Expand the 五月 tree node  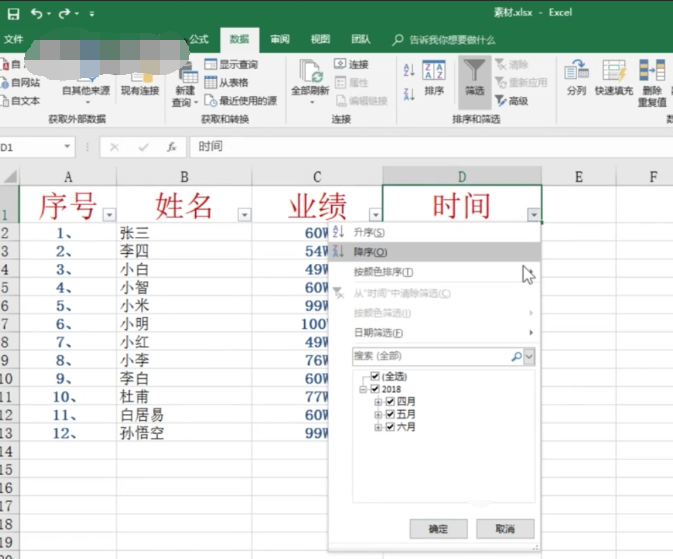click(378, 415)
